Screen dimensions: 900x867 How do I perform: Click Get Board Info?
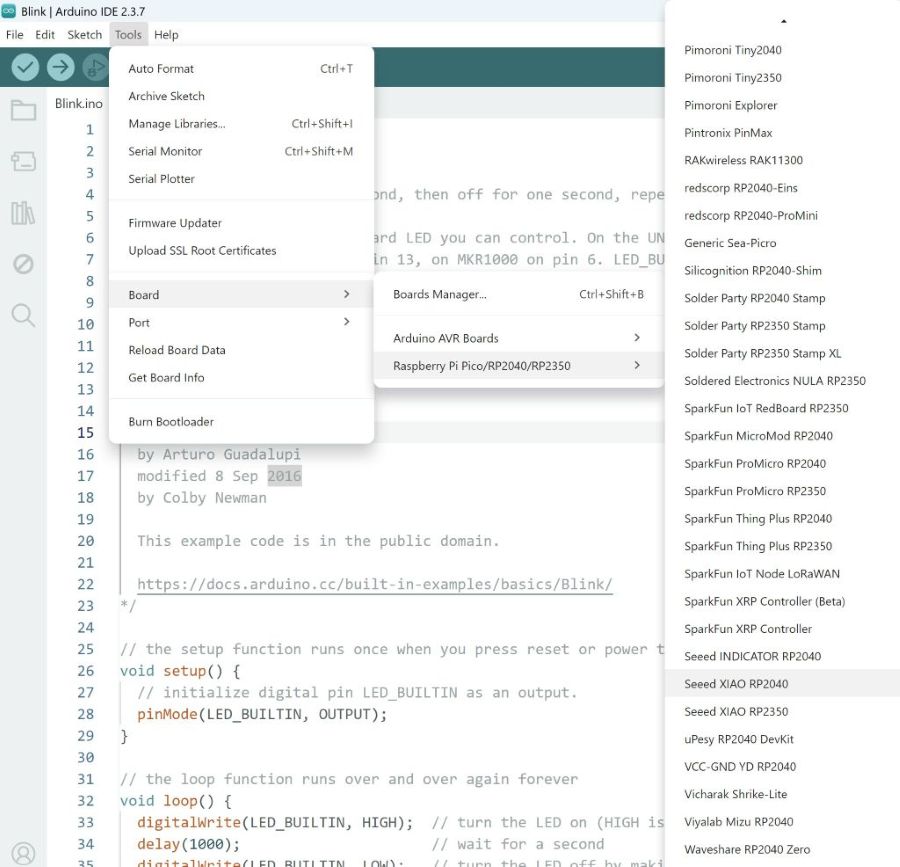click(241, 378)
